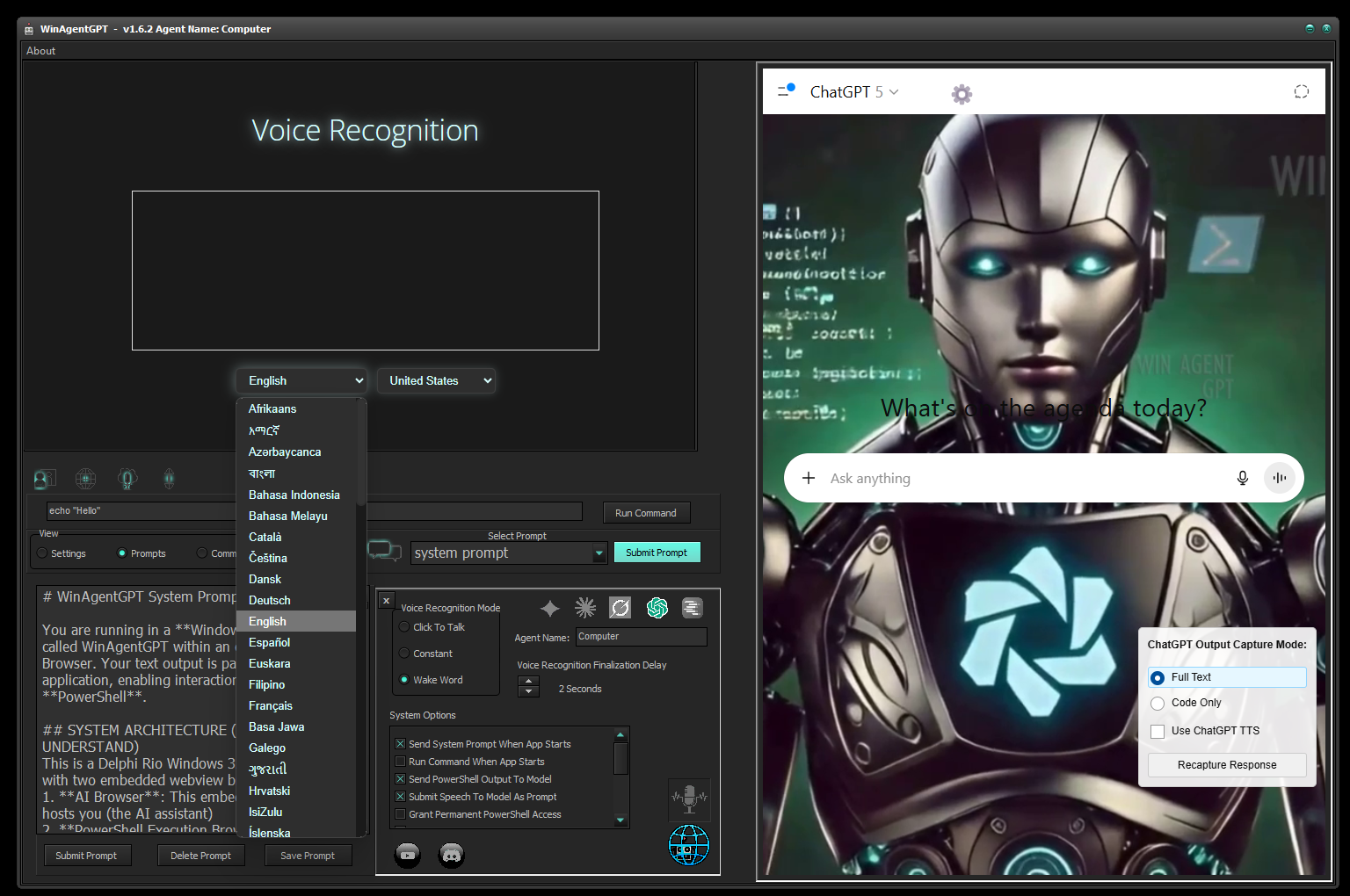Select the Claude starburst icon
The height and width of the screenshot is (896, 1350).
click(585, 608)
